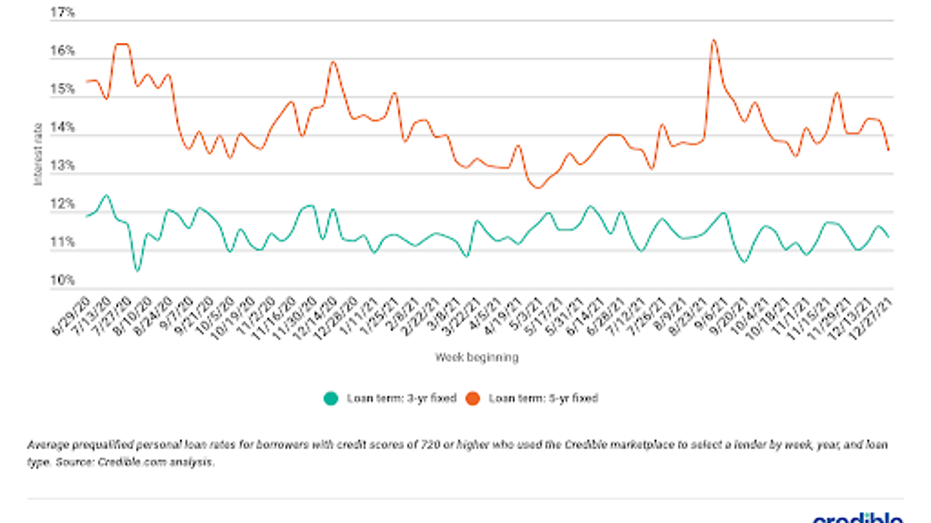Open the Credible logo
Screen dimensions: 931x523
tap(858, 518)
